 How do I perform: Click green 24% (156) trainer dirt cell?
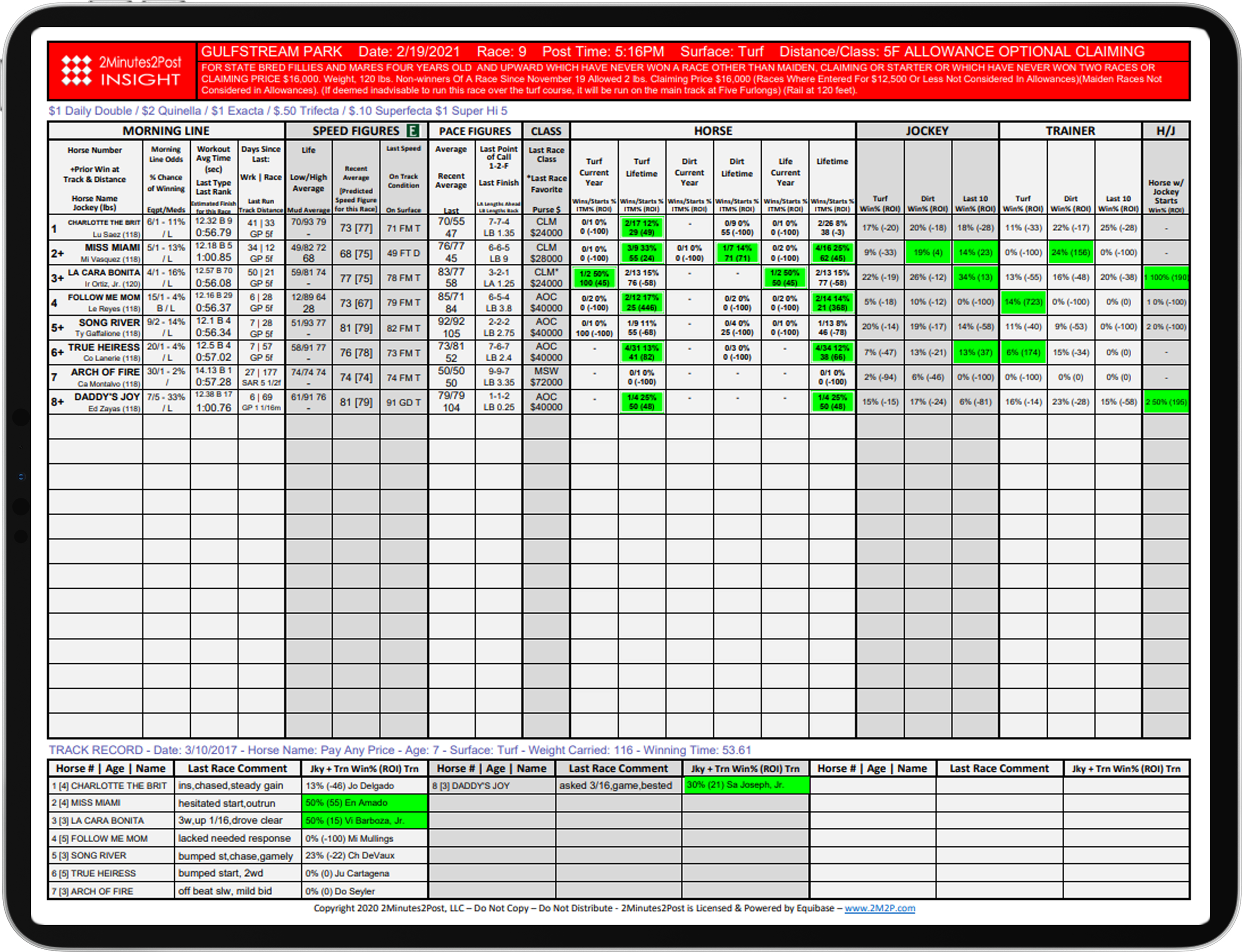[x=1071, y=253]
